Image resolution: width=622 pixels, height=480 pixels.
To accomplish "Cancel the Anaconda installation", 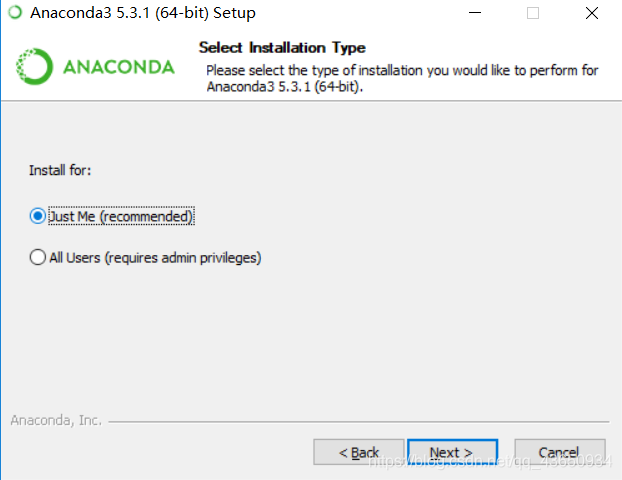I will tap(560, 452).
